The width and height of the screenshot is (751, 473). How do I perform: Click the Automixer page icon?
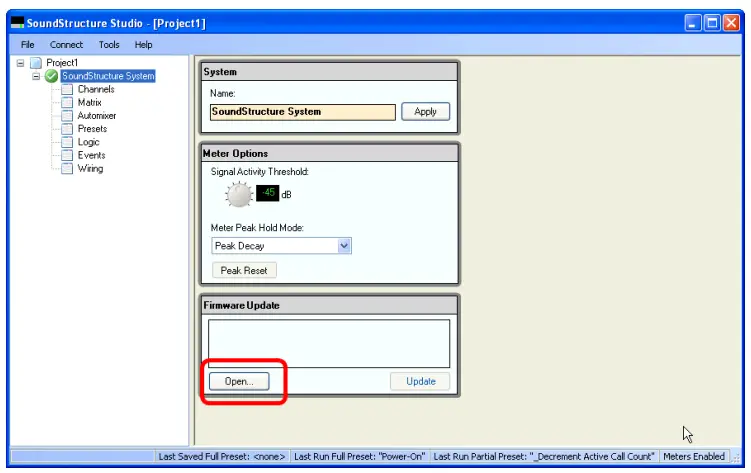(x=67, y=116)
